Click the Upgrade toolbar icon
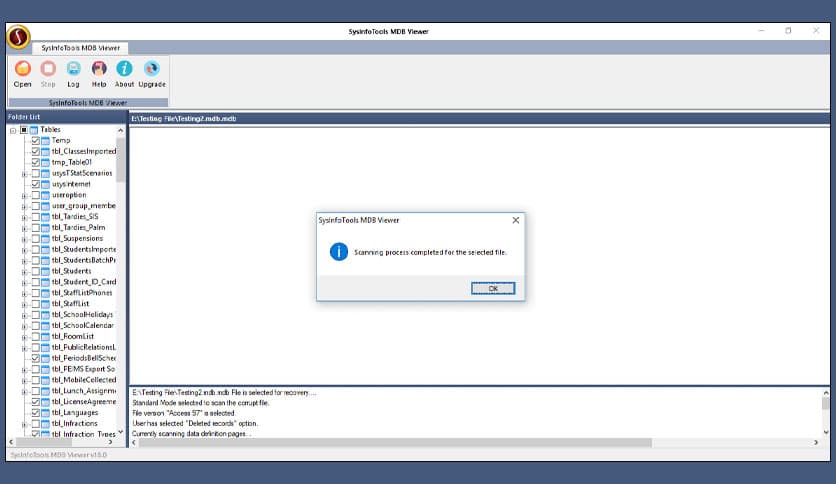The image size is (836, 484). (151, 69)
